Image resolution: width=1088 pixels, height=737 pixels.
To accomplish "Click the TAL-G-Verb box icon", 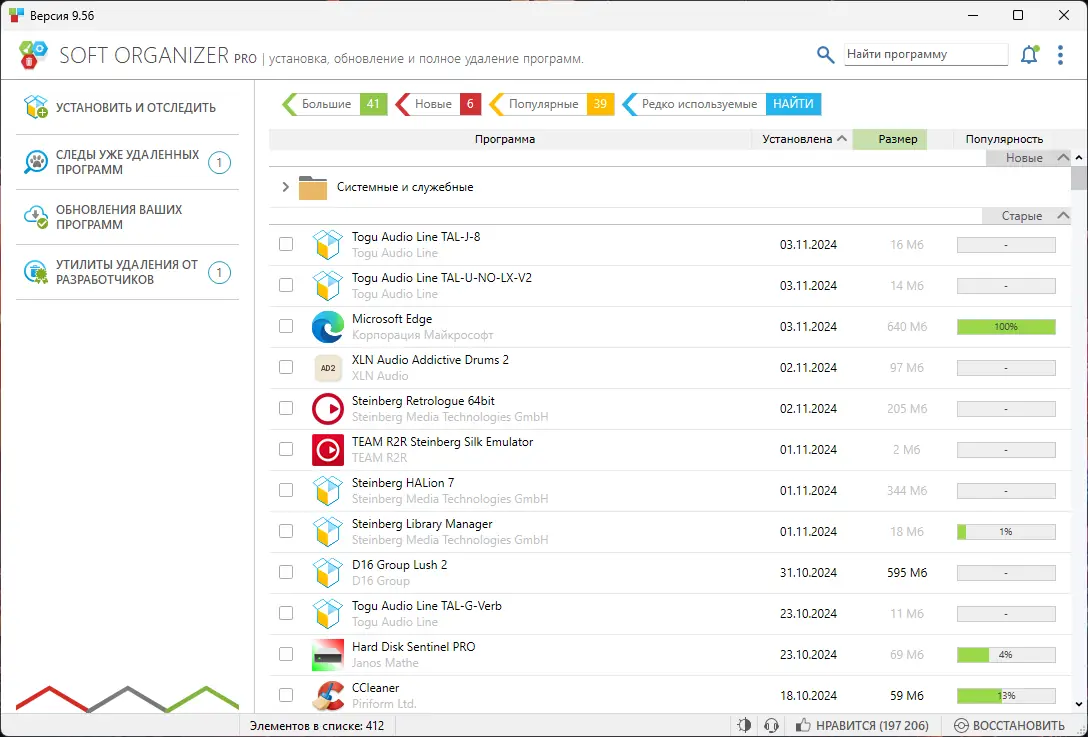I will (x=328, y=613).
